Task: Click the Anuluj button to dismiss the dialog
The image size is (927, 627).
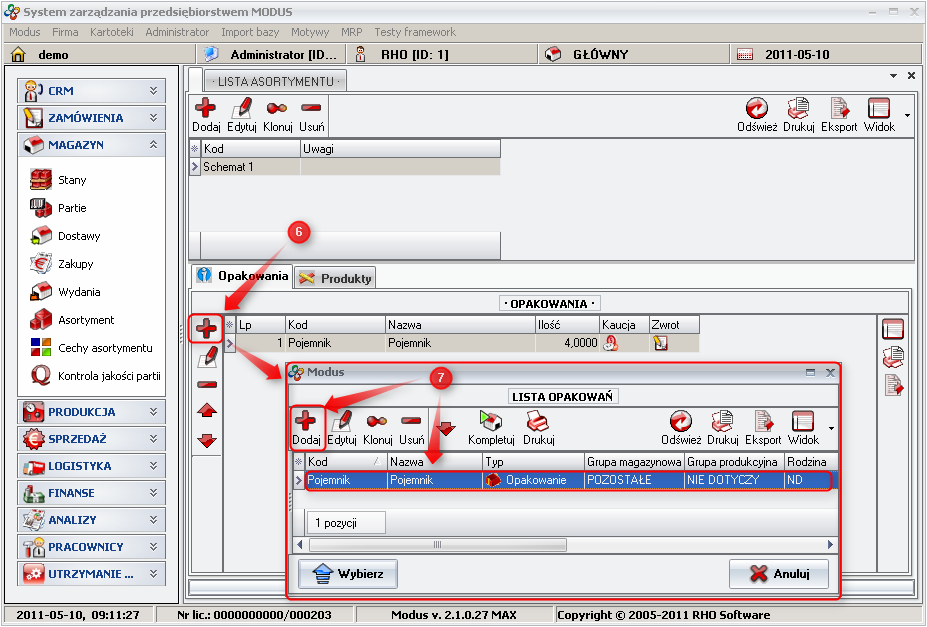Action: 780,573
